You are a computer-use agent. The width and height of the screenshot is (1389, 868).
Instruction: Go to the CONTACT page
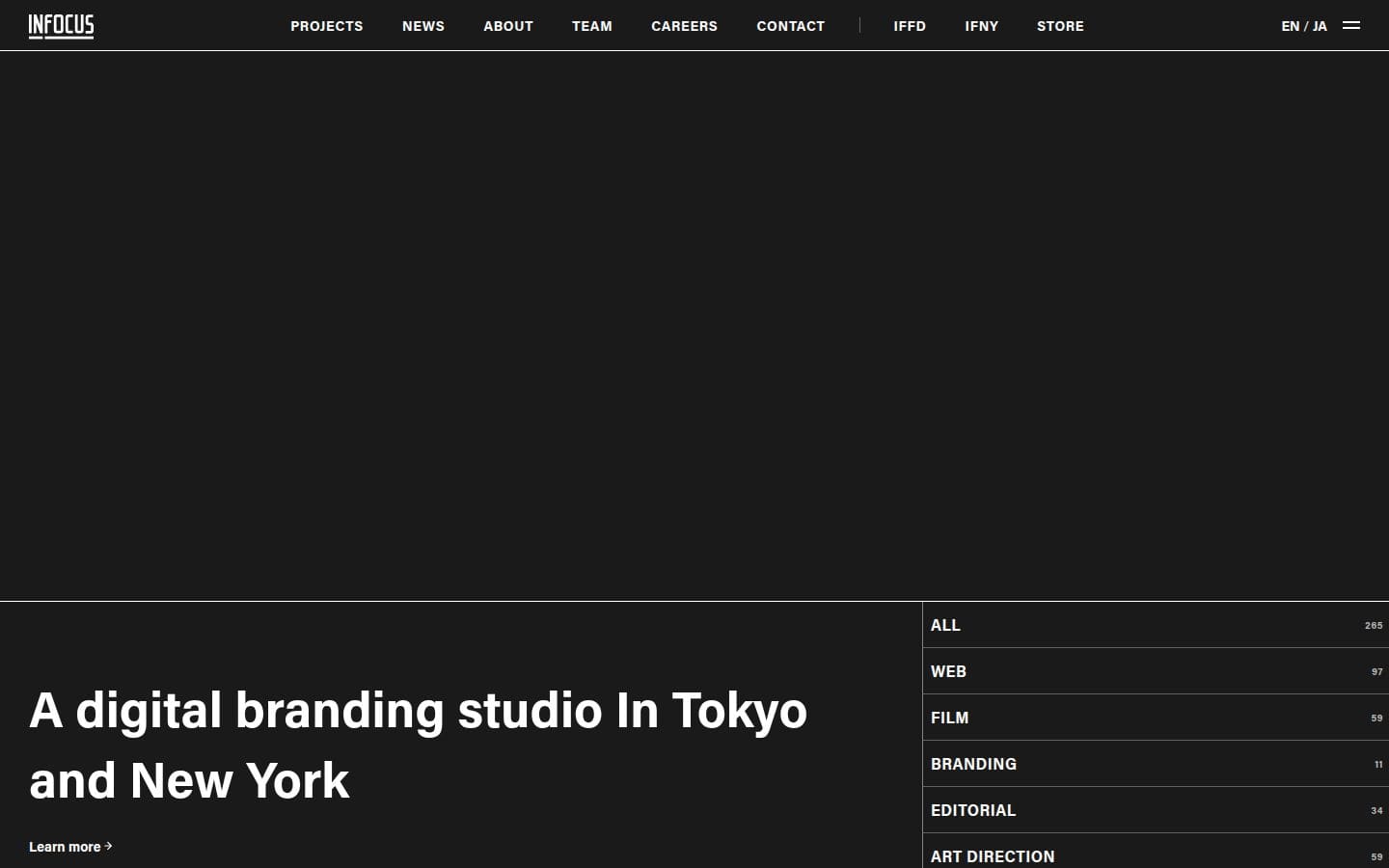click(791, 26)
